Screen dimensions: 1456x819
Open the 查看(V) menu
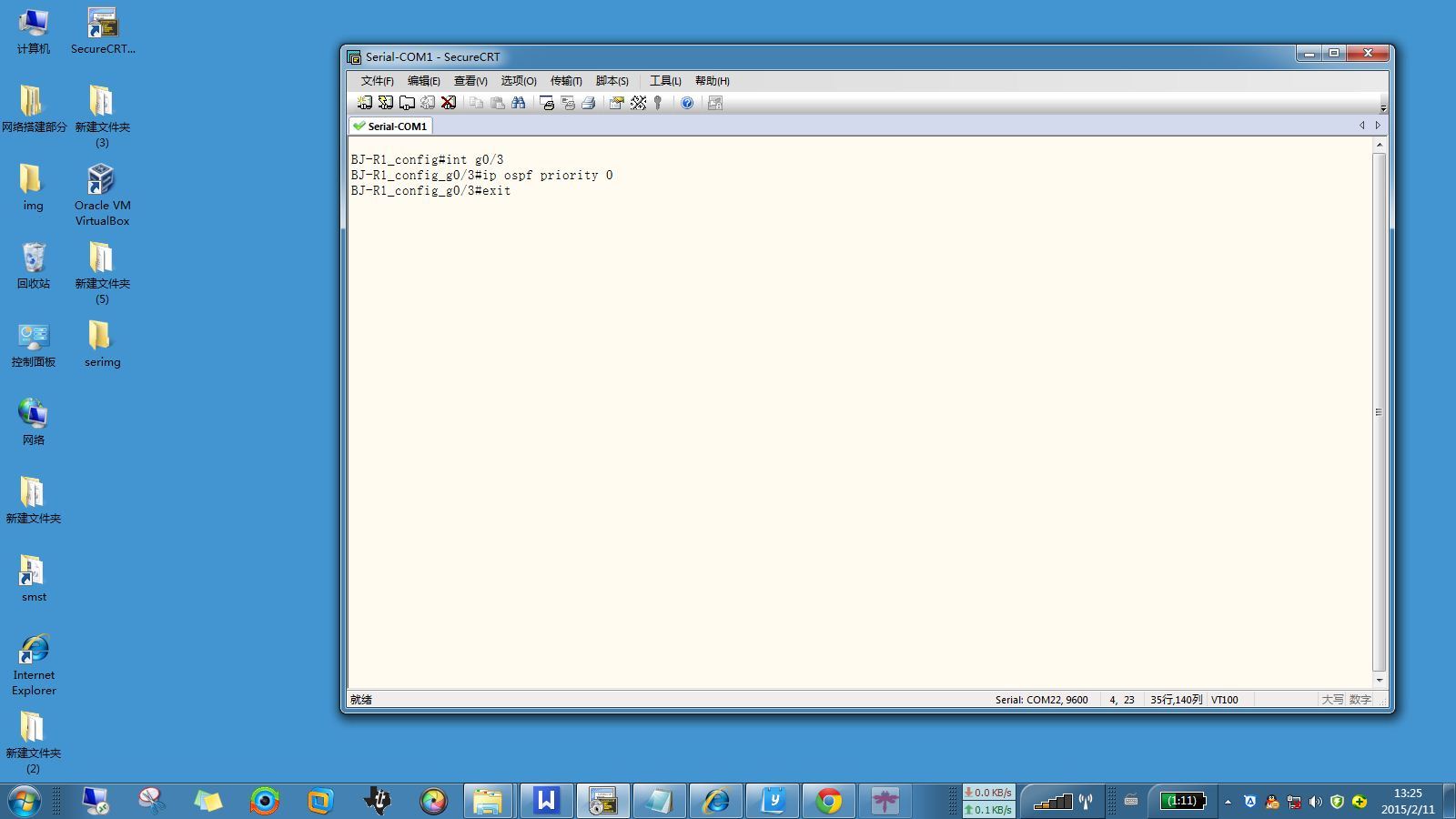click(x=470, y=81)
